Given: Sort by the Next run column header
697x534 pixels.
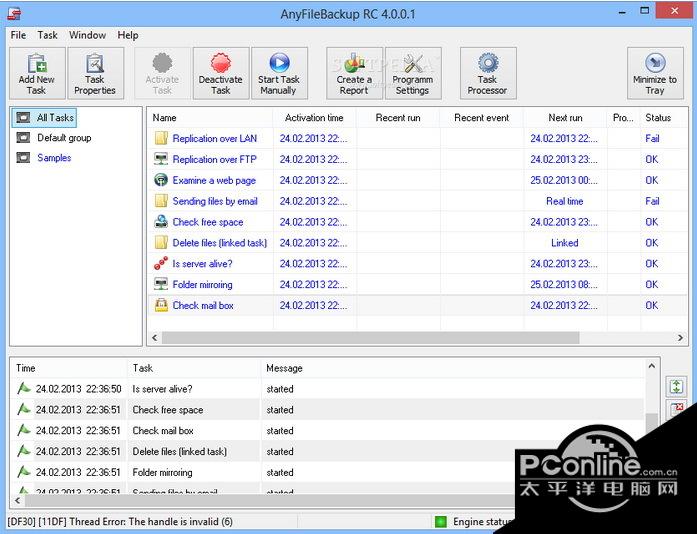Looking at the screenshot, I should click(565, 118).
